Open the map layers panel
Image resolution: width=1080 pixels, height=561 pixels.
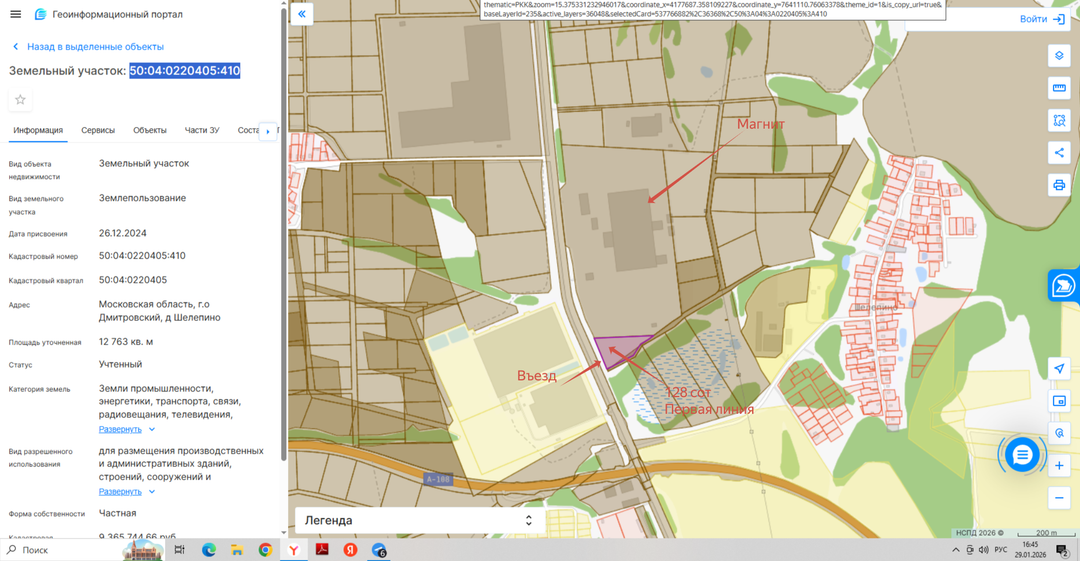(x=1059, y=56)
